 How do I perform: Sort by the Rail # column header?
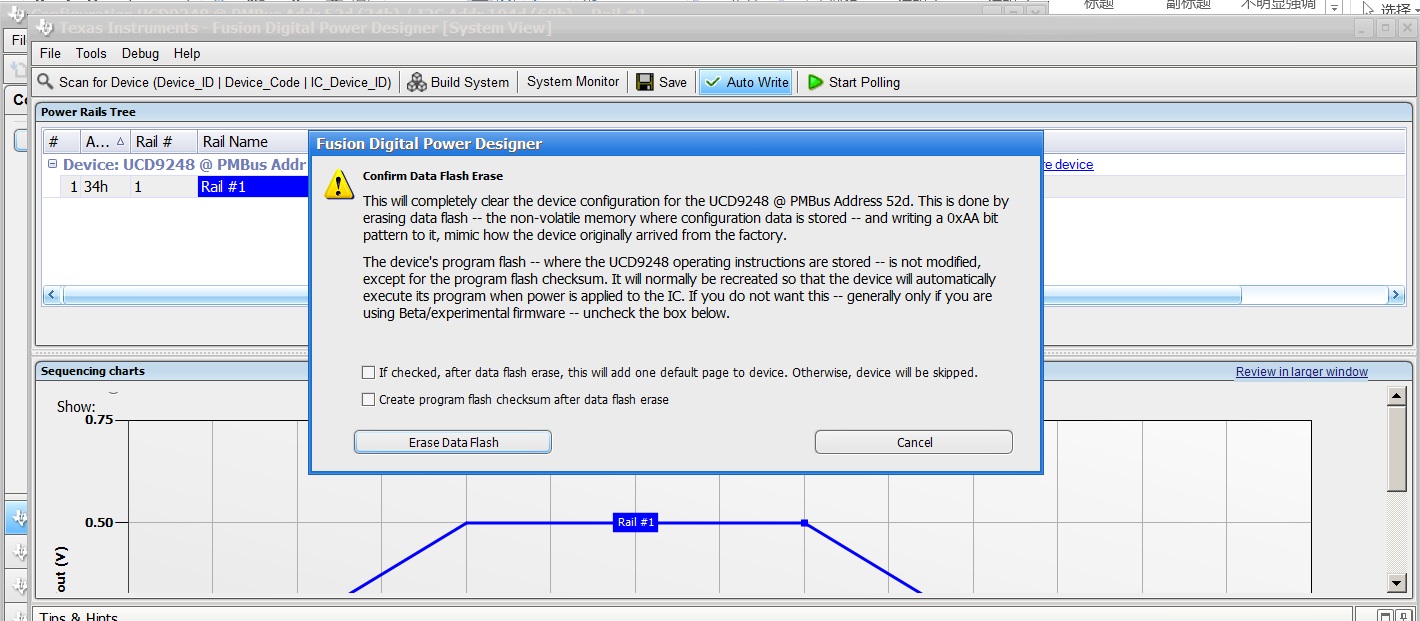[164, 142]
